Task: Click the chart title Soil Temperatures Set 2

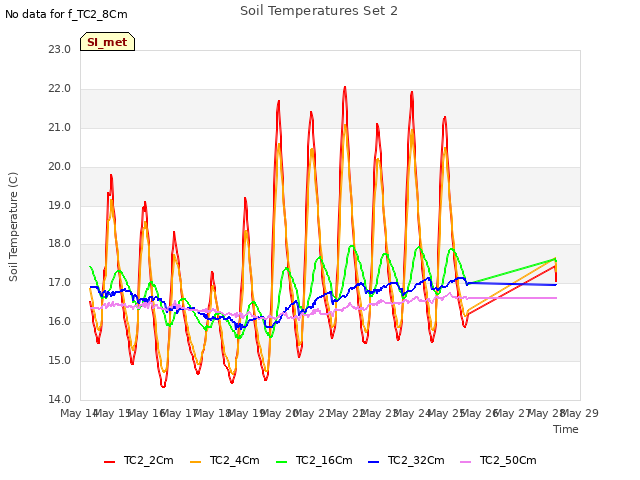Action: coord(319,11)
